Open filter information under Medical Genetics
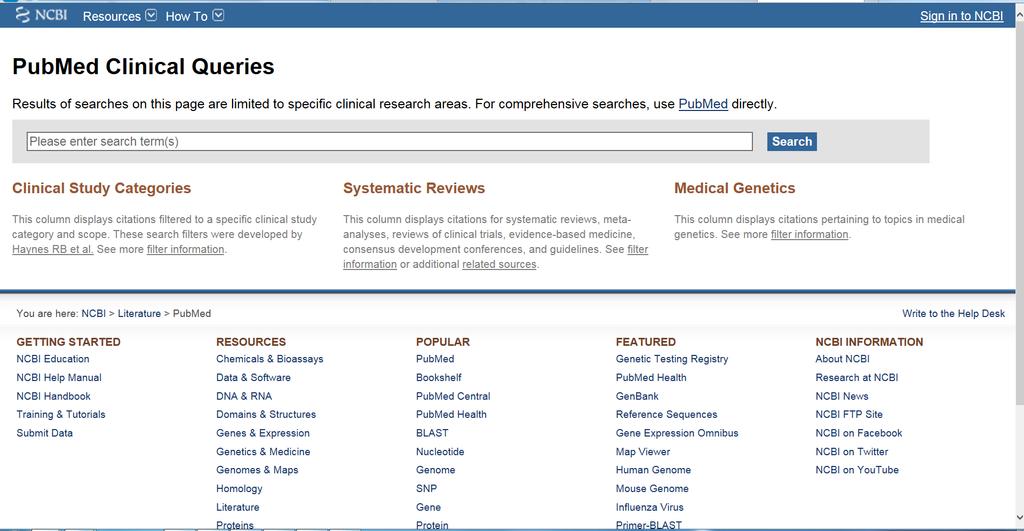This screenshot has height=531, width=1024. click(809, 234)
